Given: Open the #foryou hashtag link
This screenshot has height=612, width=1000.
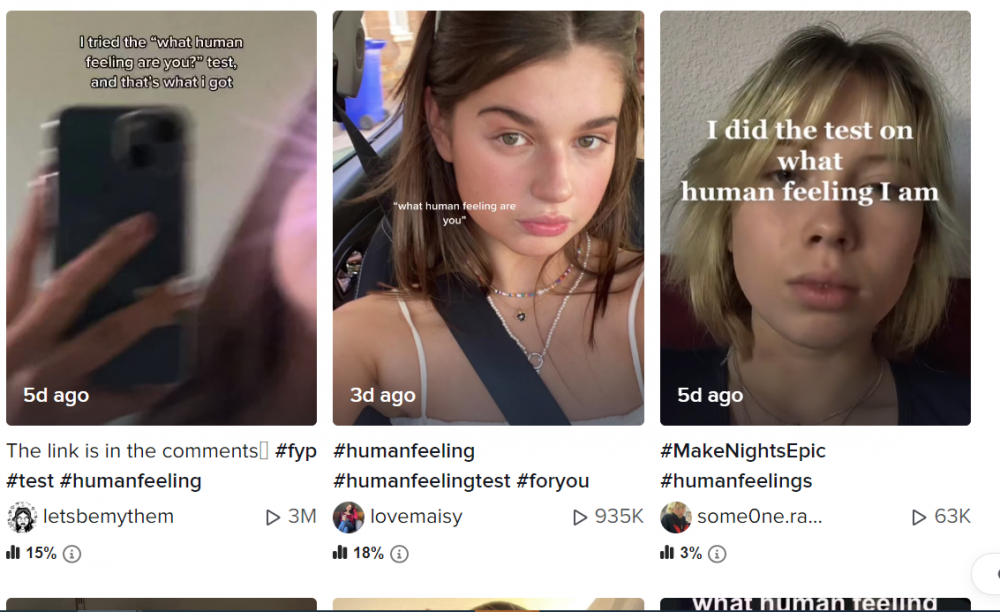Looking at the screenshot, I should pyautogui.click(x=553, y=481).
